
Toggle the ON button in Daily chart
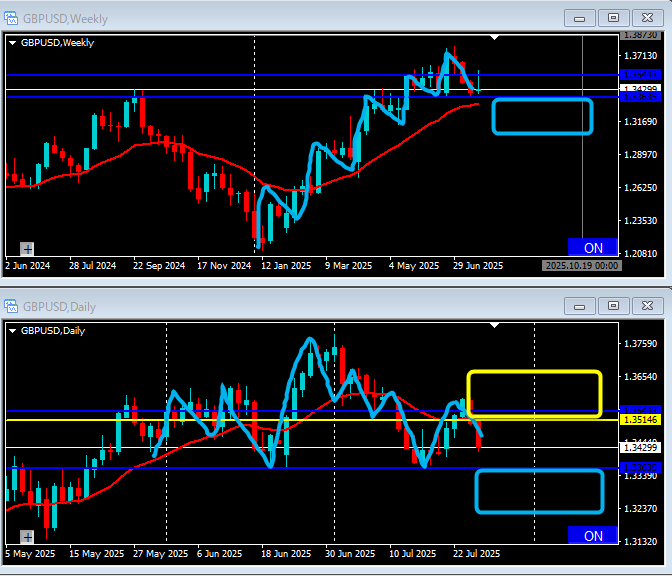(593, 535)
